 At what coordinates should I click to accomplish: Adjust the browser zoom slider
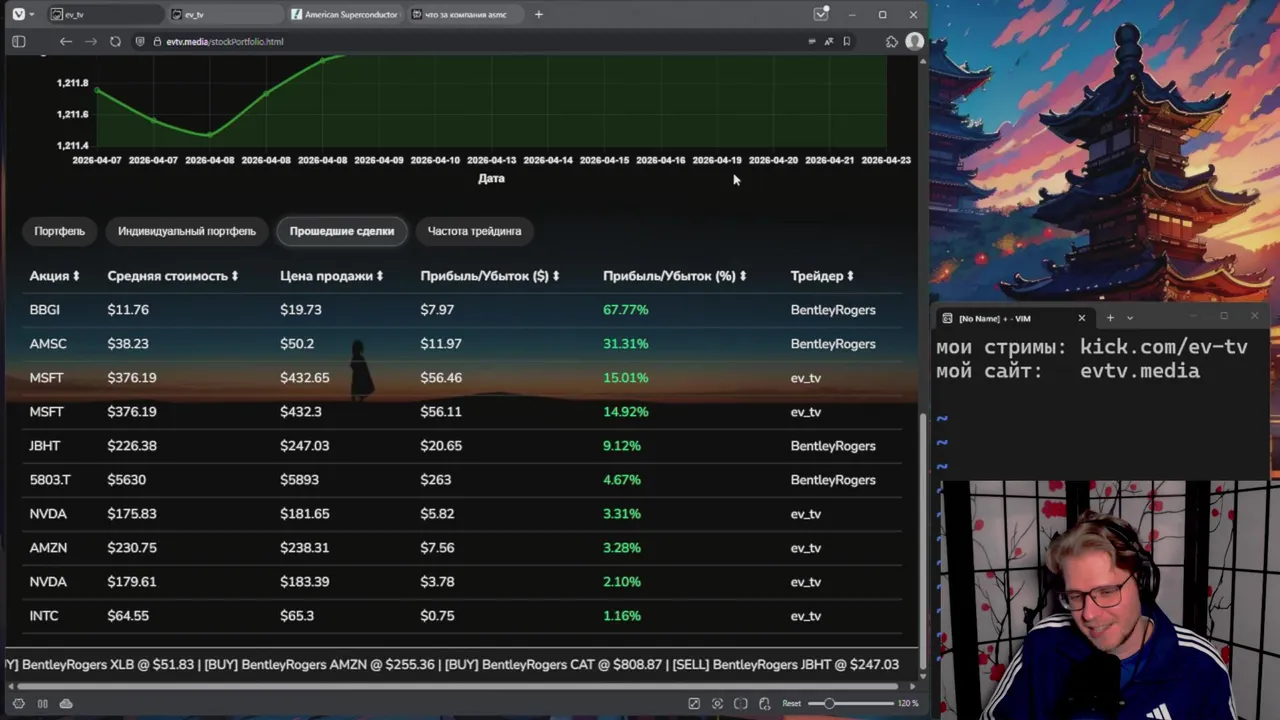[x=850, y=703]
